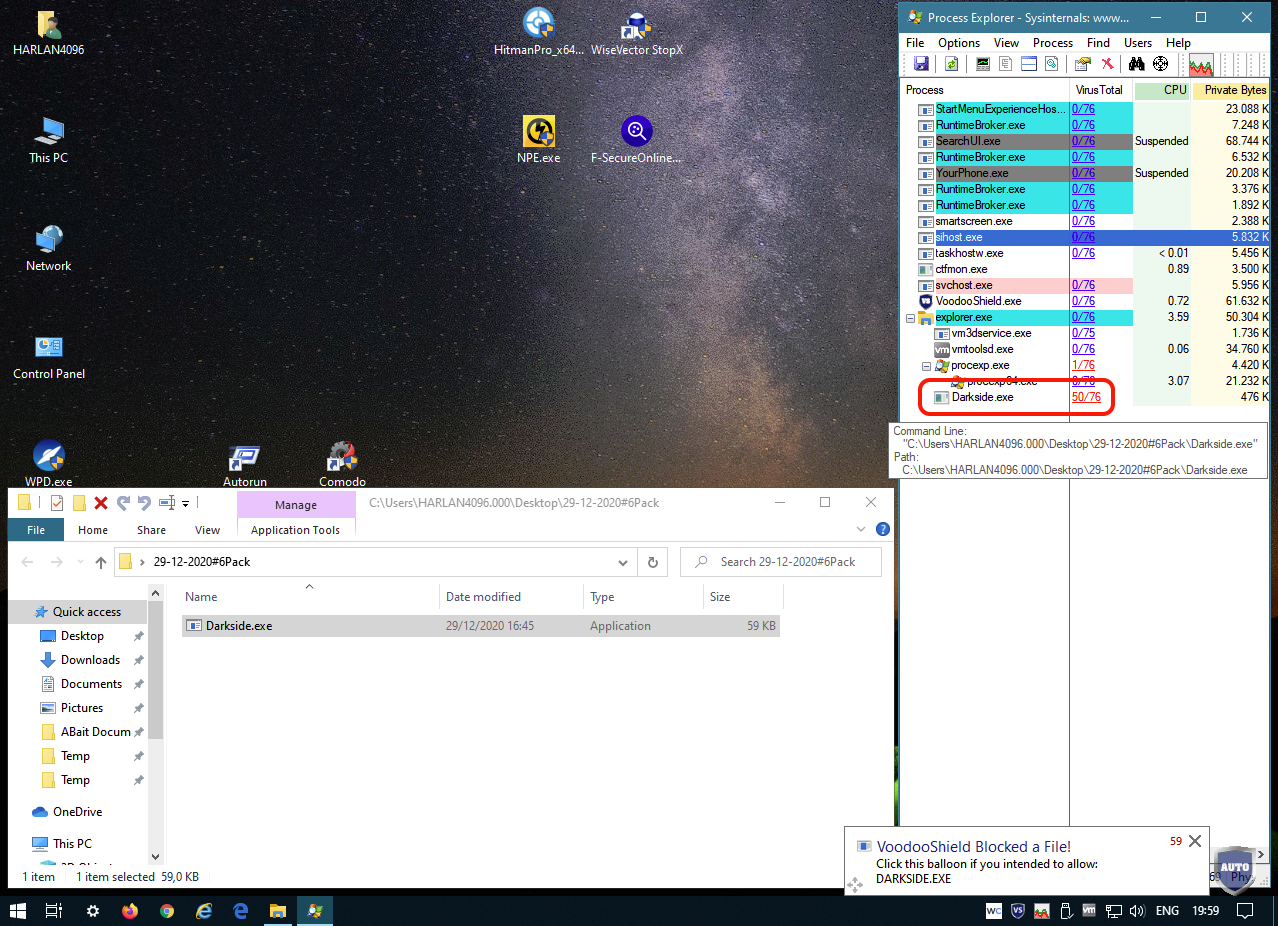Open the File menu in Process Explorer
Image resolution: width=1278 pixels, height=926 pixels.
915,43
